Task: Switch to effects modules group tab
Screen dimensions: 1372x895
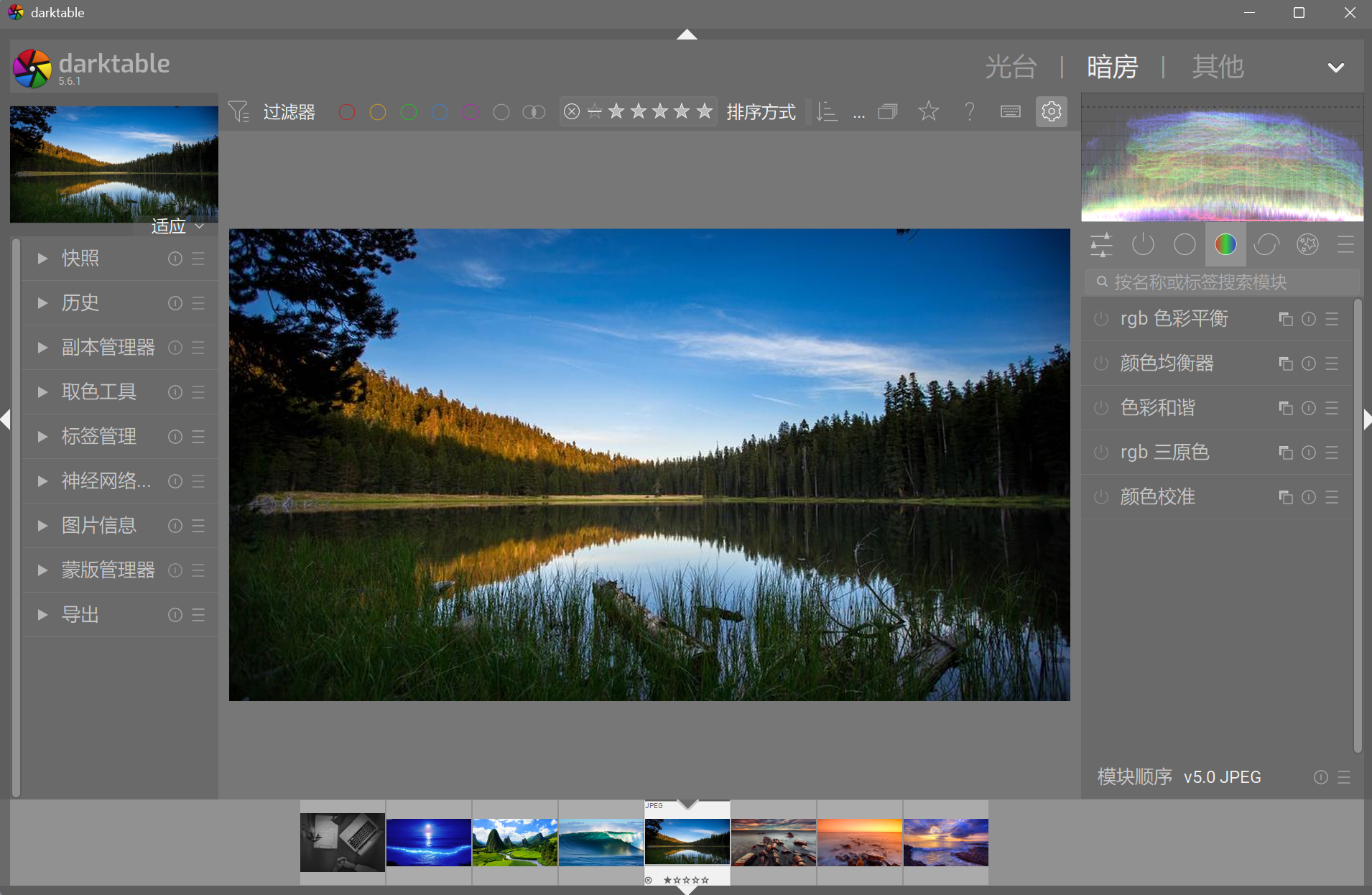Action: (1307, 245)
